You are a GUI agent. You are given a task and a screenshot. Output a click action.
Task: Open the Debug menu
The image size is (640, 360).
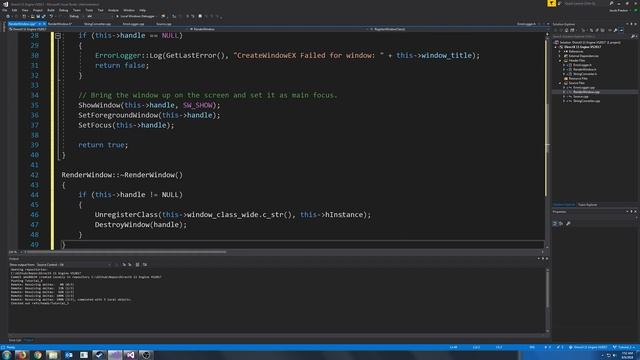[x=63, y=10]
